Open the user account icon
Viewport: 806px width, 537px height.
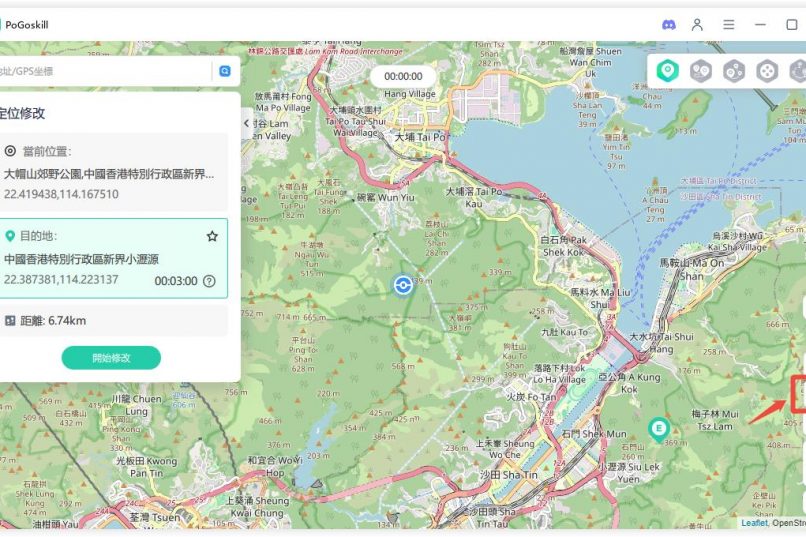(x=698, y=24)
